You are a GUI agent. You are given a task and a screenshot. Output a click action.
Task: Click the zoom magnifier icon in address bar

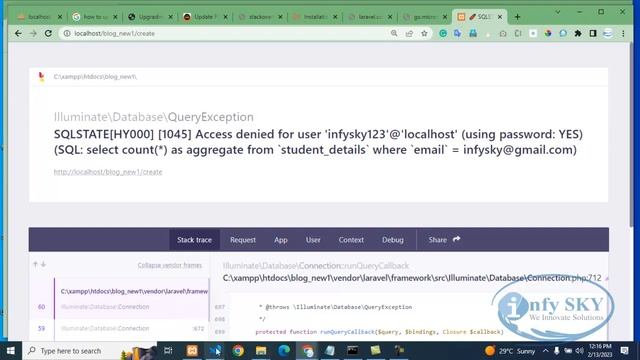pos(394,33)
